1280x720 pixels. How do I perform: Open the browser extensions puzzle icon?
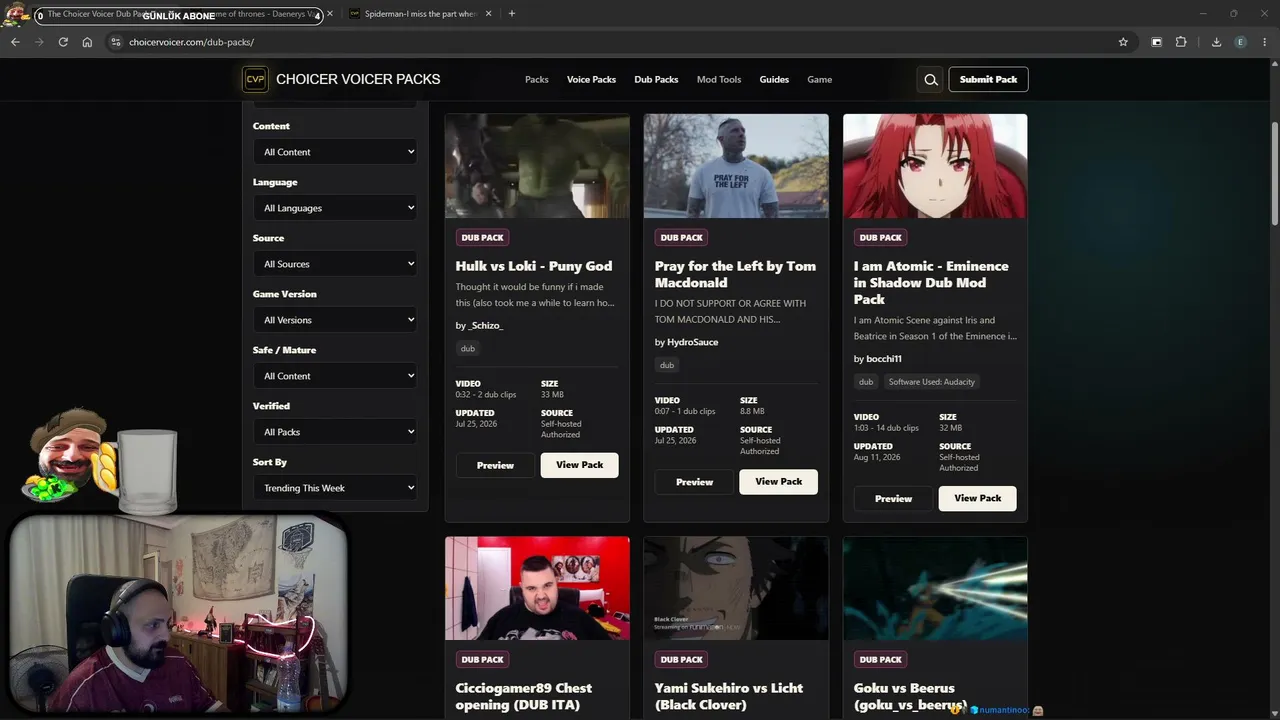coord(1181,42)
